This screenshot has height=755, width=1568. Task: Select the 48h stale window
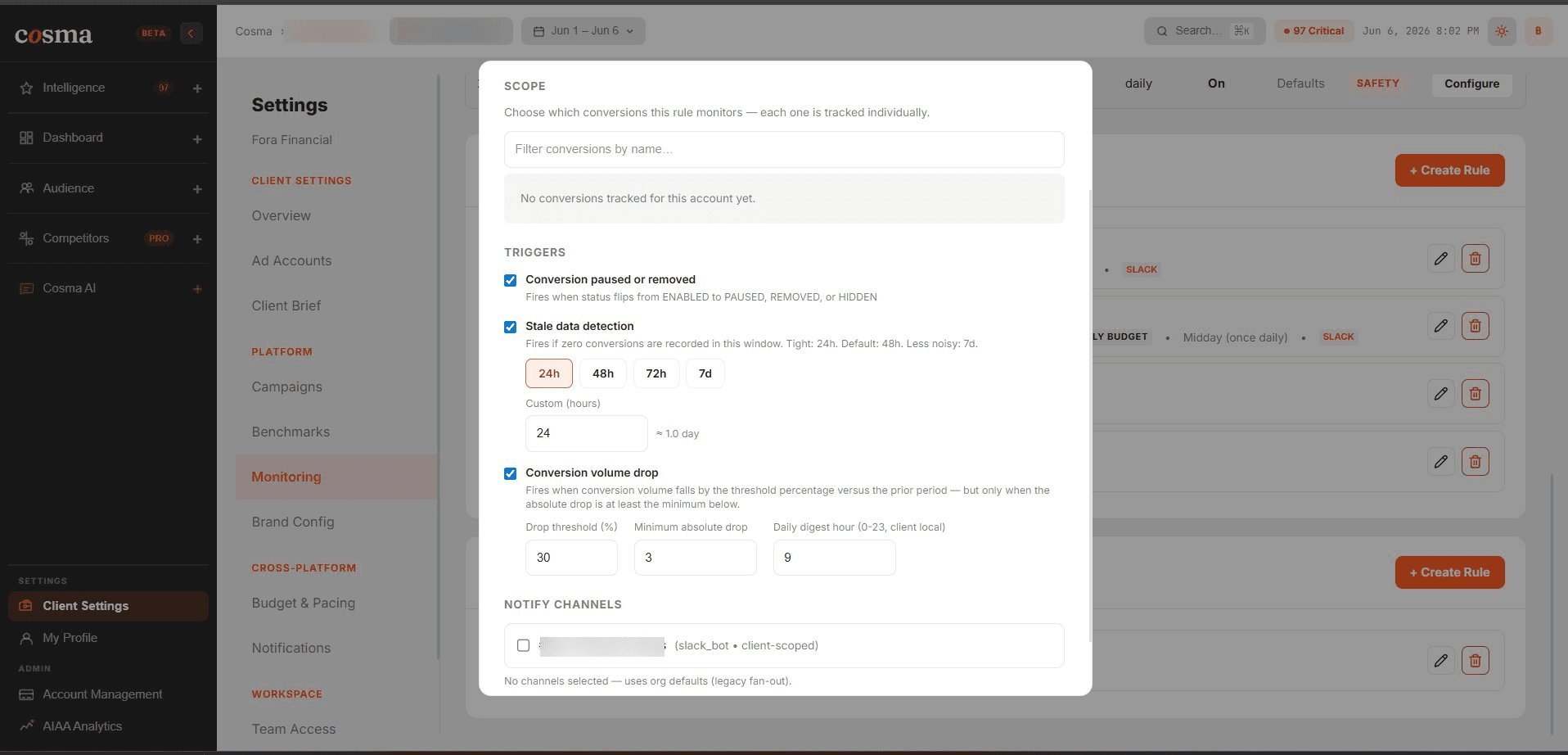(x=603, y=373)
